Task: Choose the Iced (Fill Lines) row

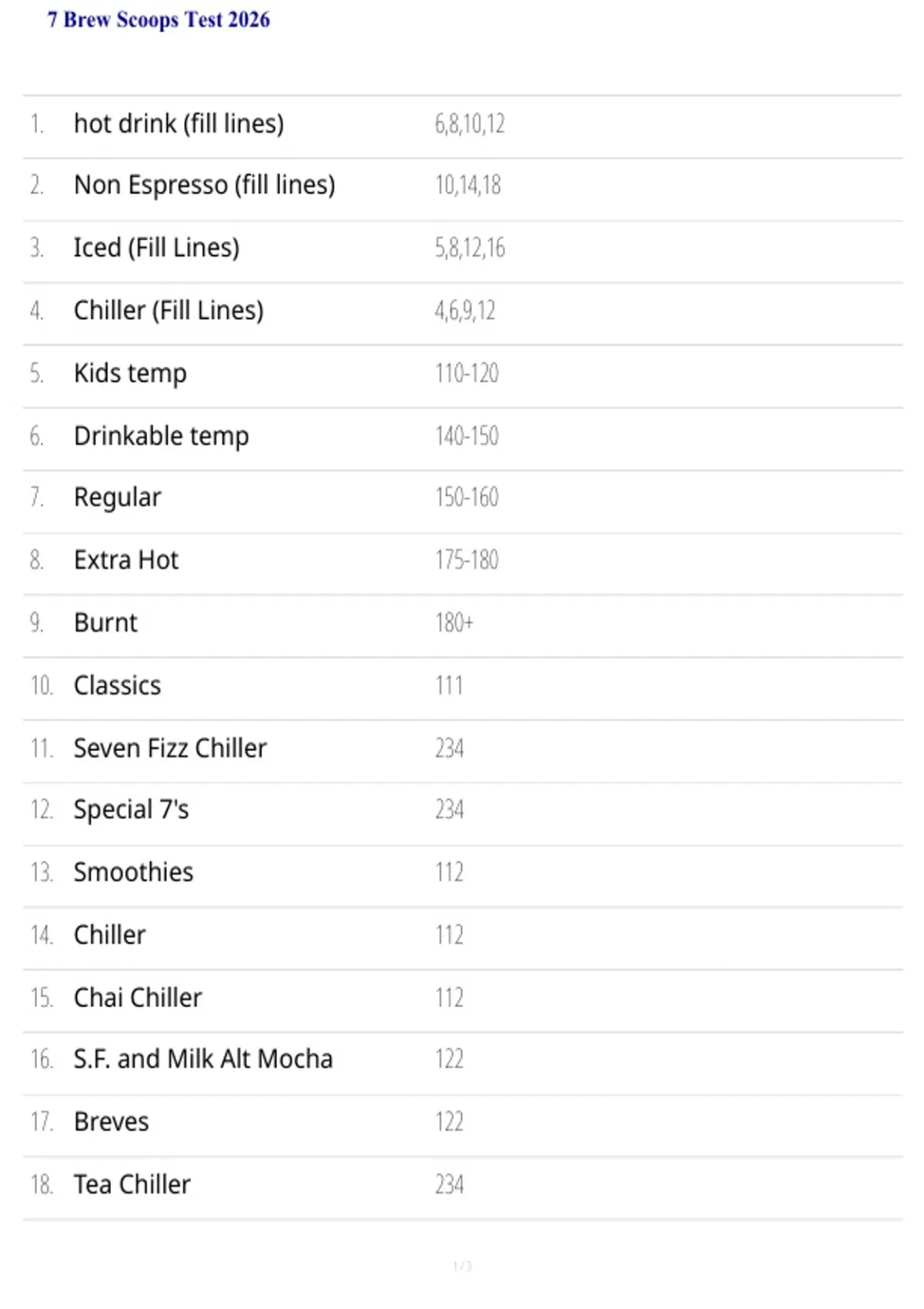Action: point(462,248)
